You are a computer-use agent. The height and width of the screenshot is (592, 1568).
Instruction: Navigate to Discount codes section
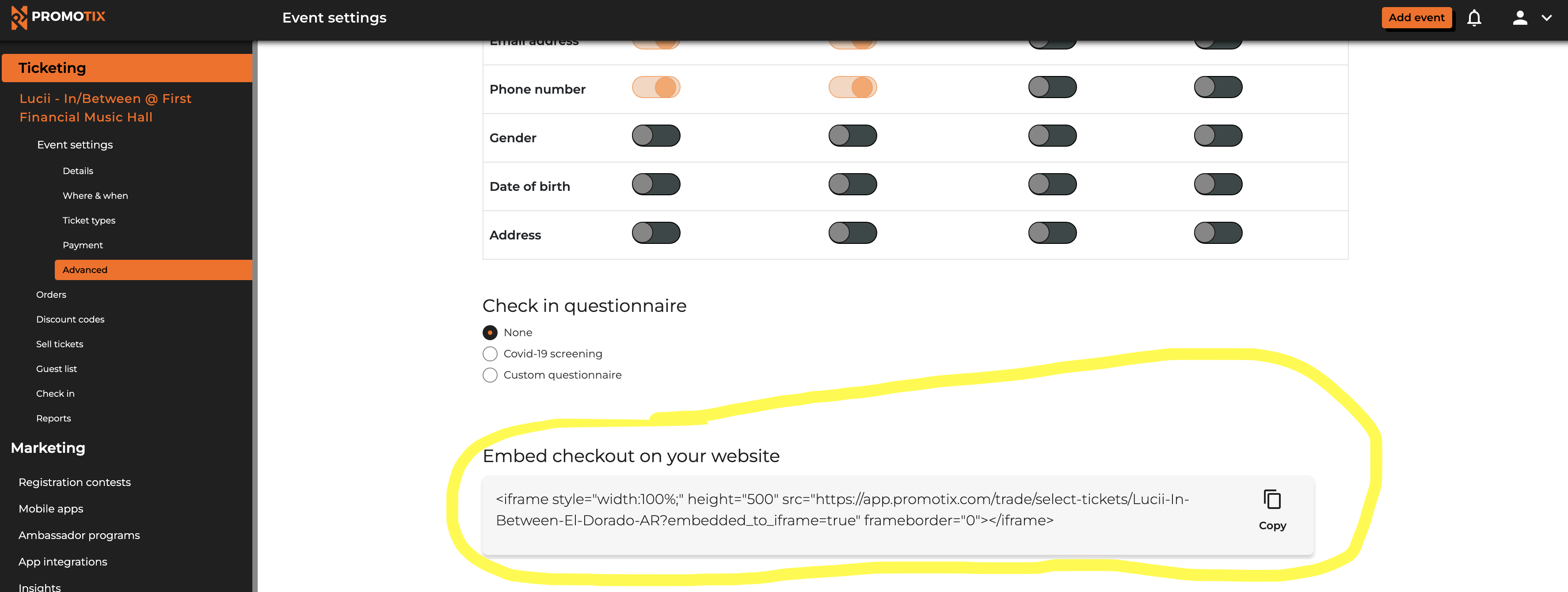(x=70, y=318)
